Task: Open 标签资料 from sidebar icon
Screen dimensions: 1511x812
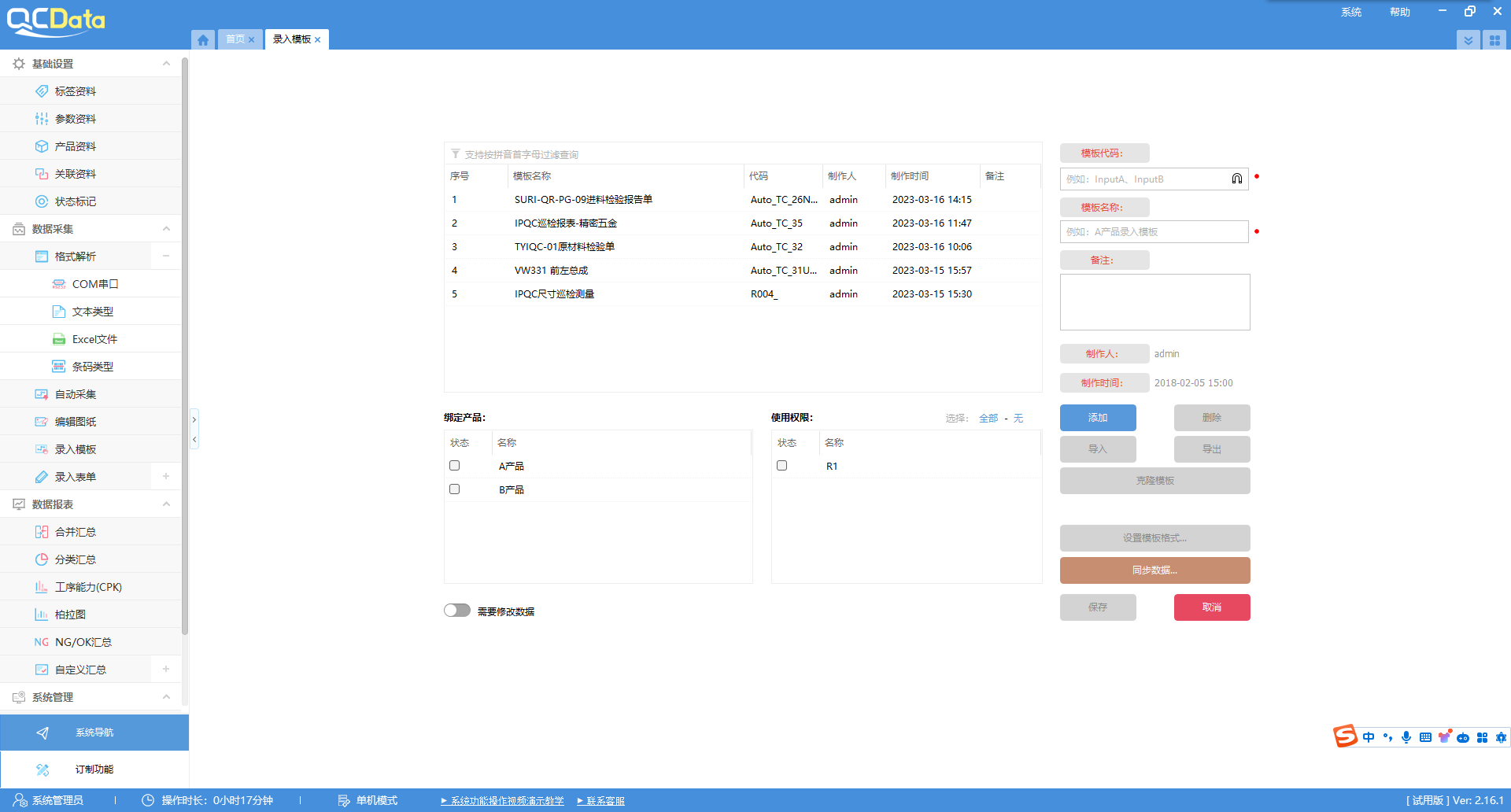Action: (42, 91)
